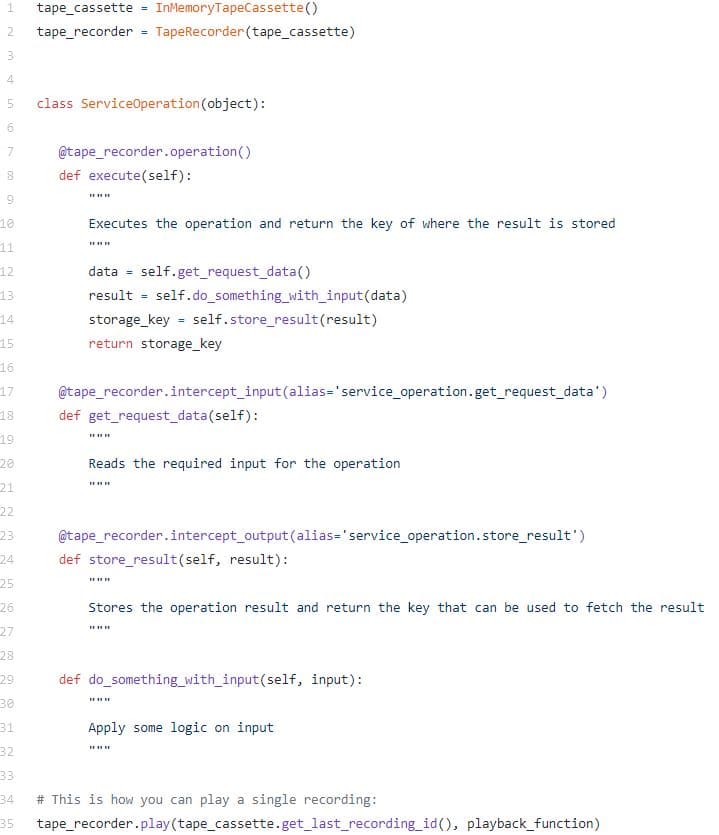
Task: Click do_something_with_input call on line 13
Action: click(277, 296)
